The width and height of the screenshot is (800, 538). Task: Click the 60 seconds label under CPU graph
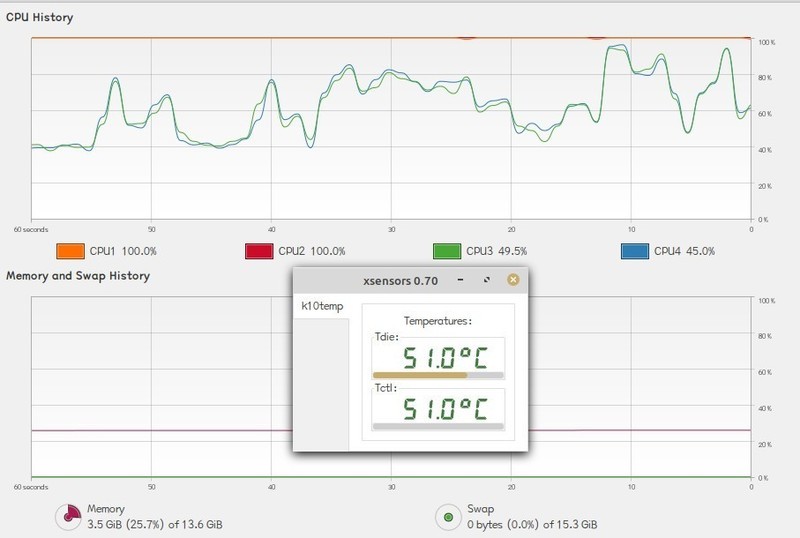click(x=31, y=230)
